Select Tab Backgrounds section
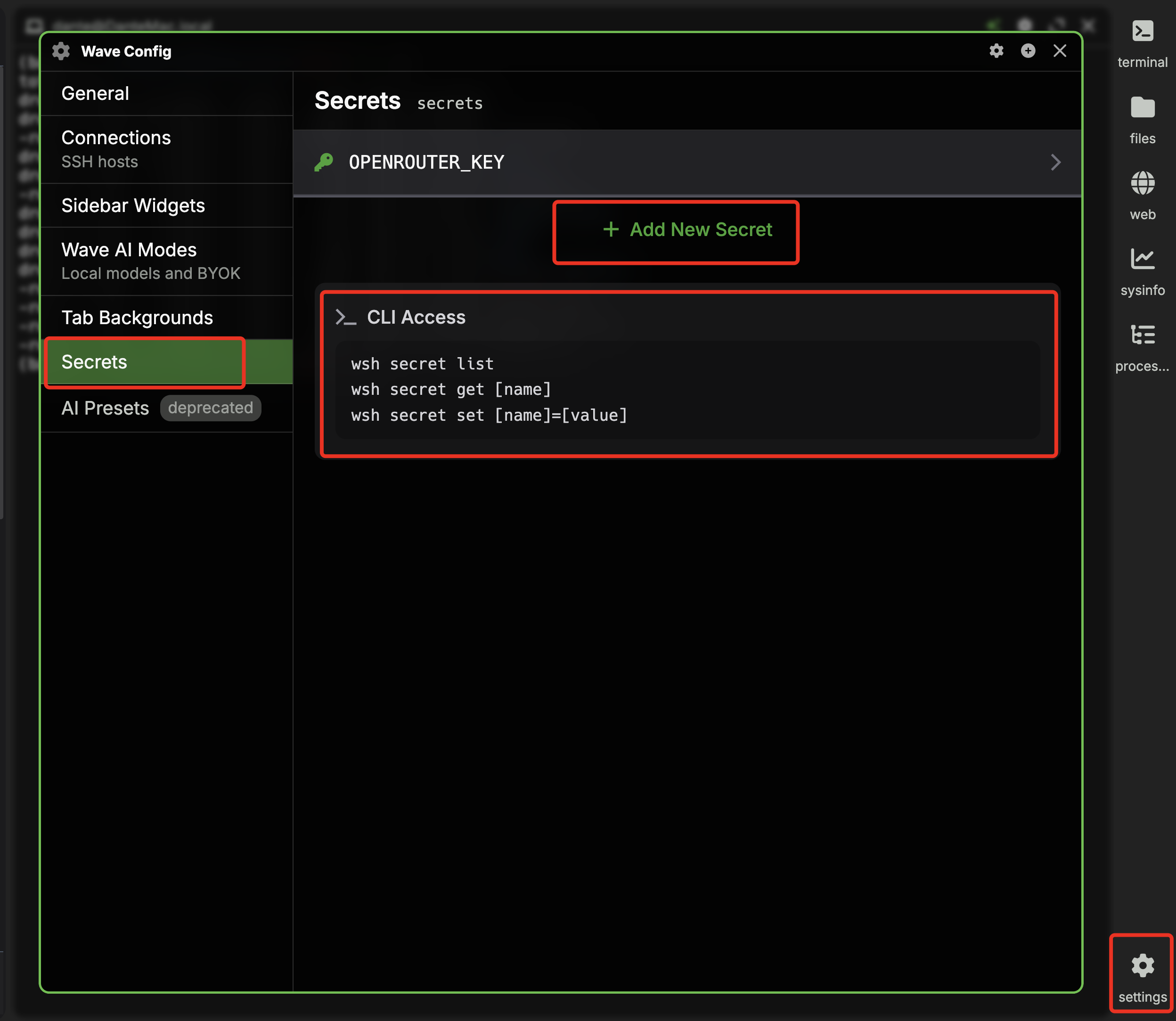Screen dimensions: 1176x1021 pyautogui.click(x=167, y=318)
